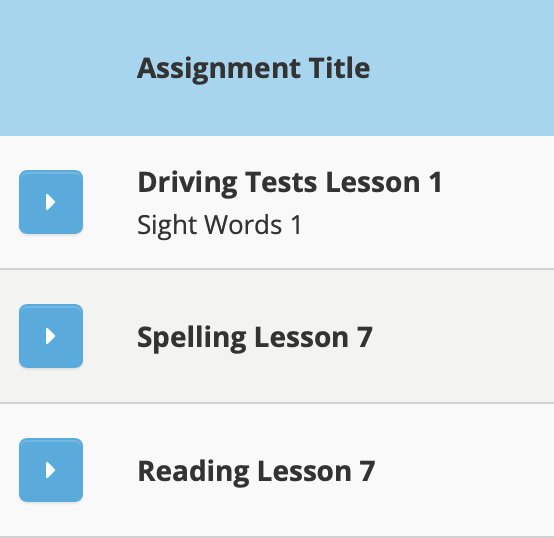Viewport: 554px width, 538px height.
Task: Open the Driving Tests Lesson 1 title
Action: [290, 183]
